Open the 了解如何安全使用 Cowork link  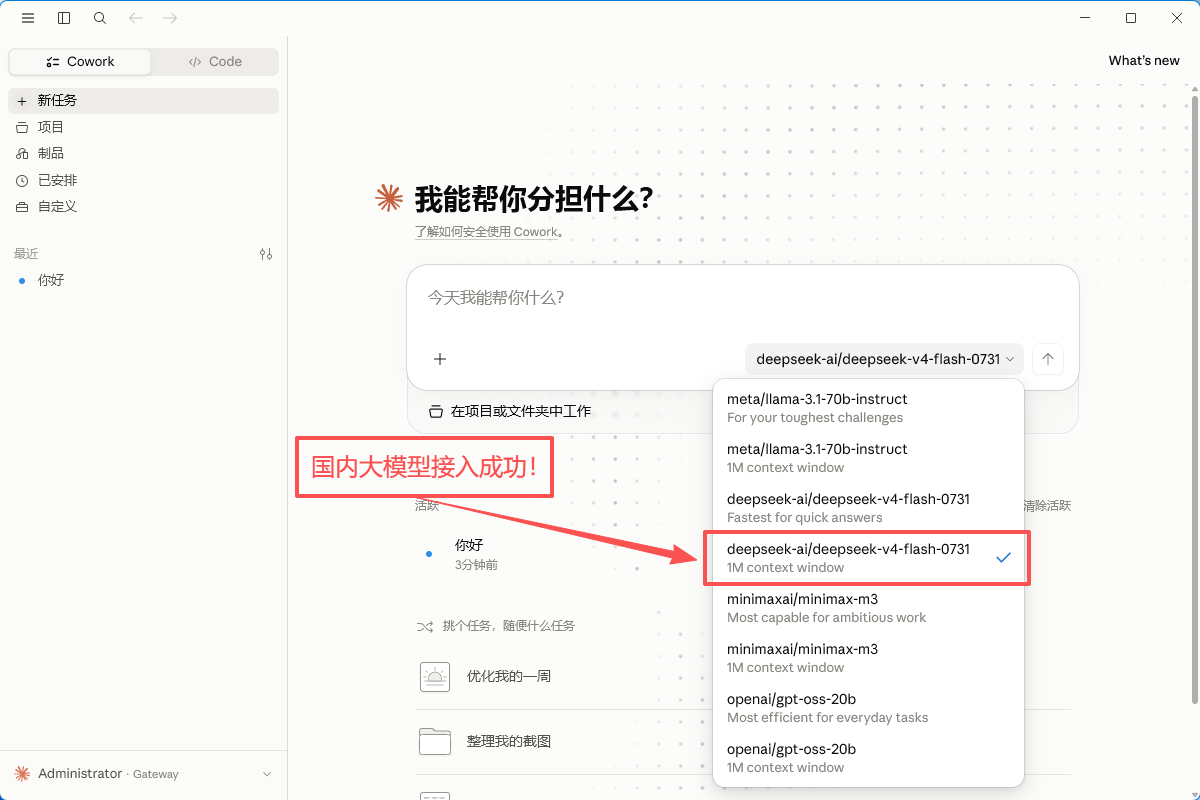488,232
